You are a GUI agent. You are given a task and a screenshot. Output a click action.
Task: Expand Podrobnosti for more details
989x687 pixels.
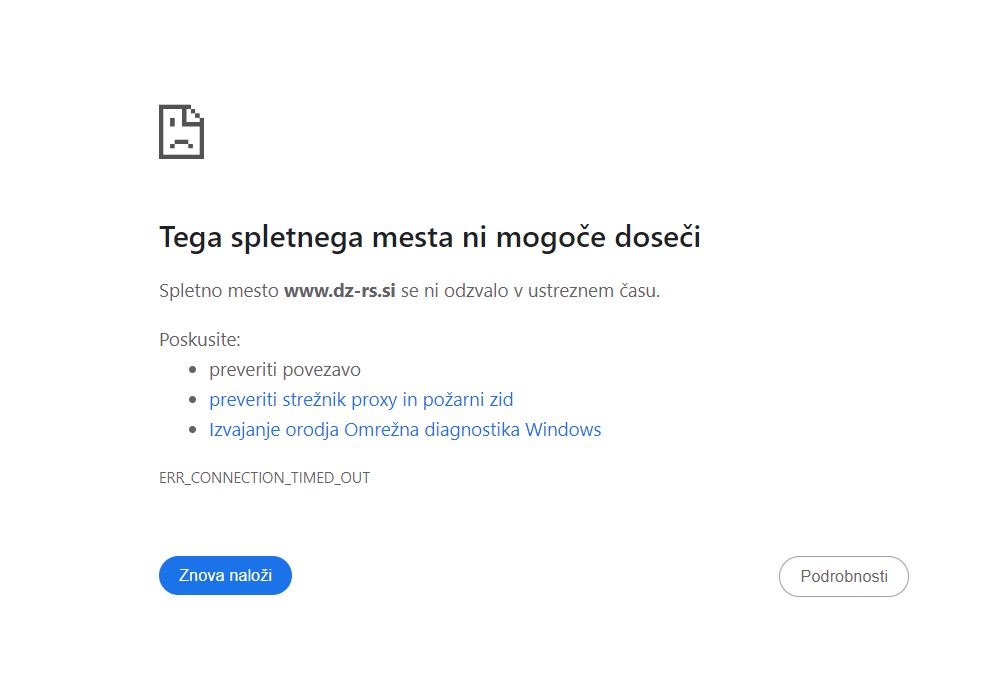coord(843,576)
